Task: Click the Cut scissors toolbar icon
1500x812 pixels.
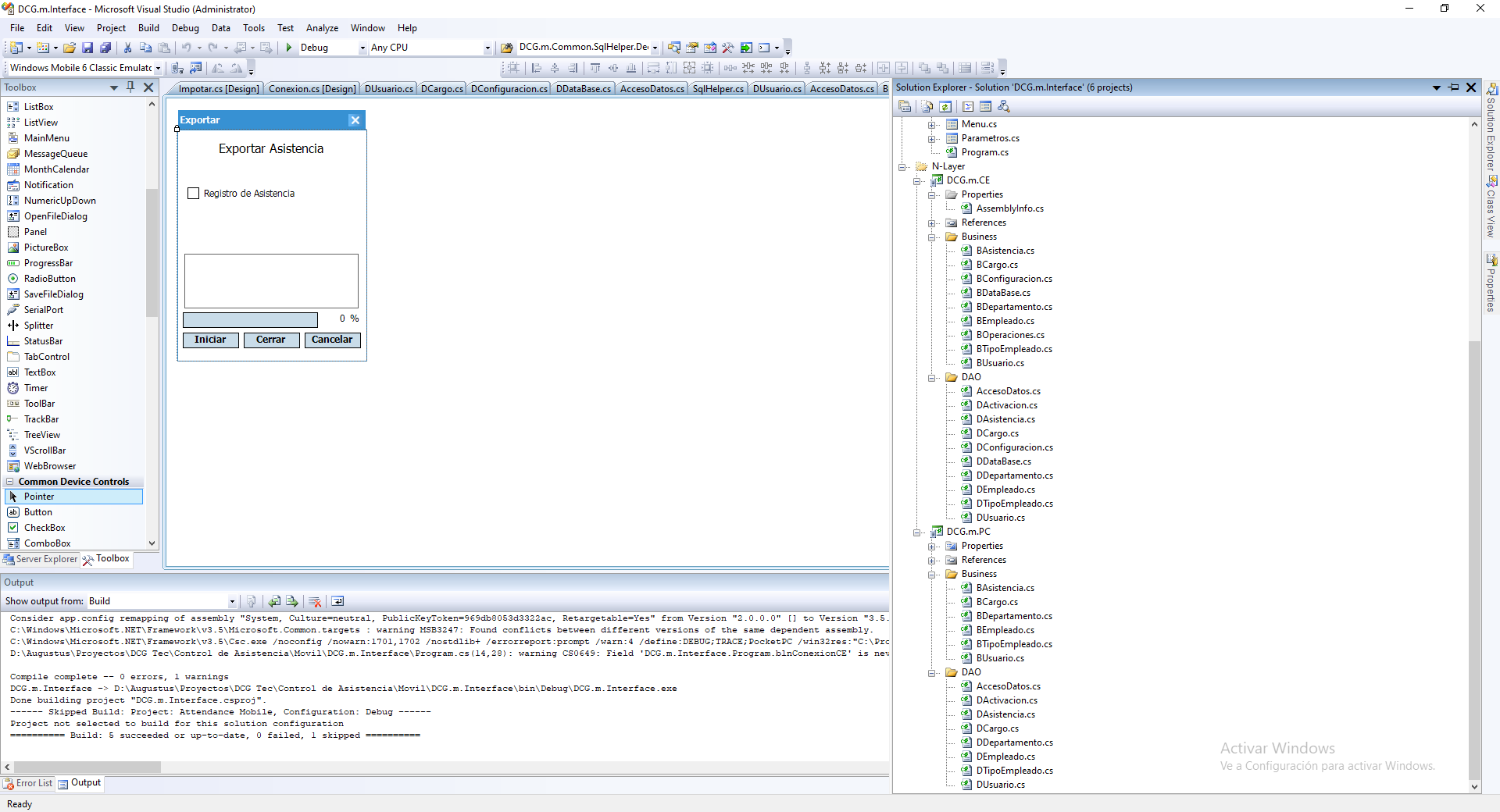Action: click(x=127, y=48)
